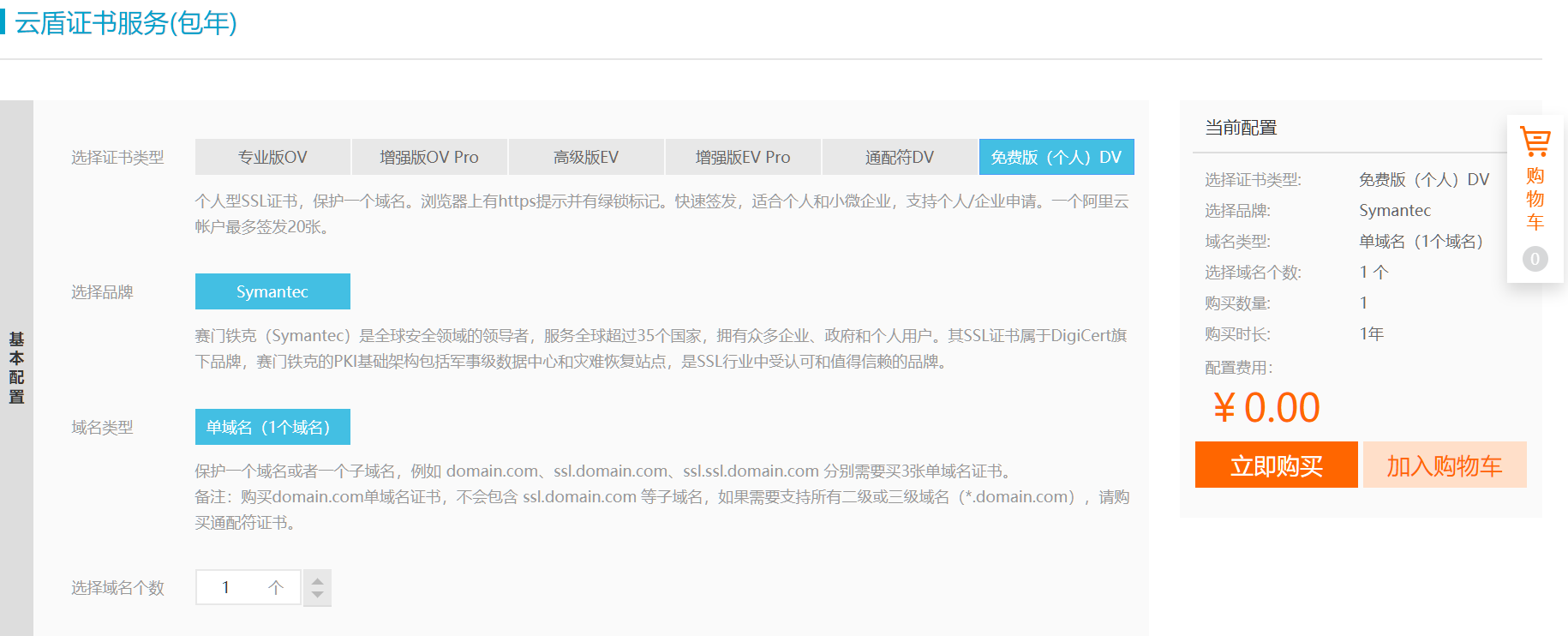Click the 云盾证书服务(包年) page title
The height and width of the screenshot is (636, 1568).
pos(126,23)
